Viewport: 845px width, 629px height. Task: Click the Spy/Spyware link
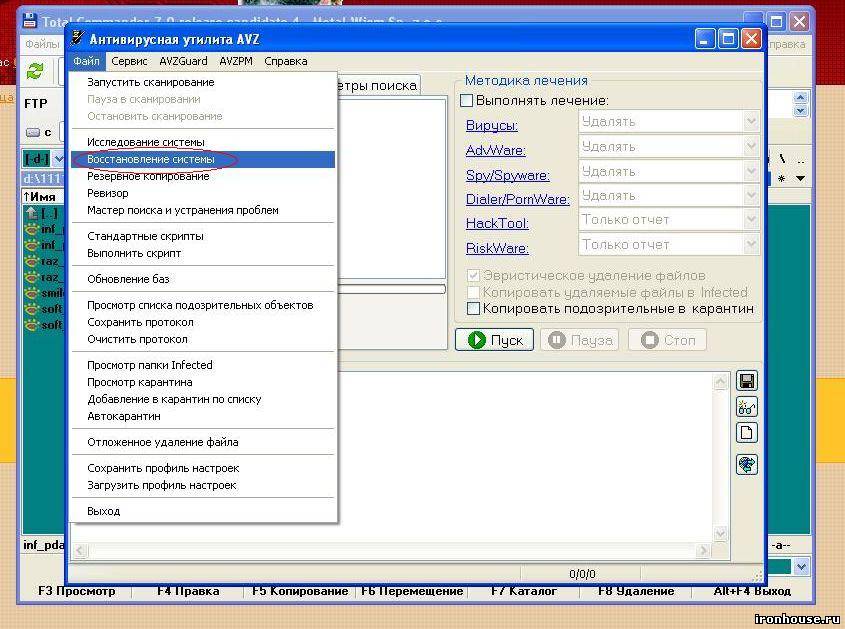point(508,175)
